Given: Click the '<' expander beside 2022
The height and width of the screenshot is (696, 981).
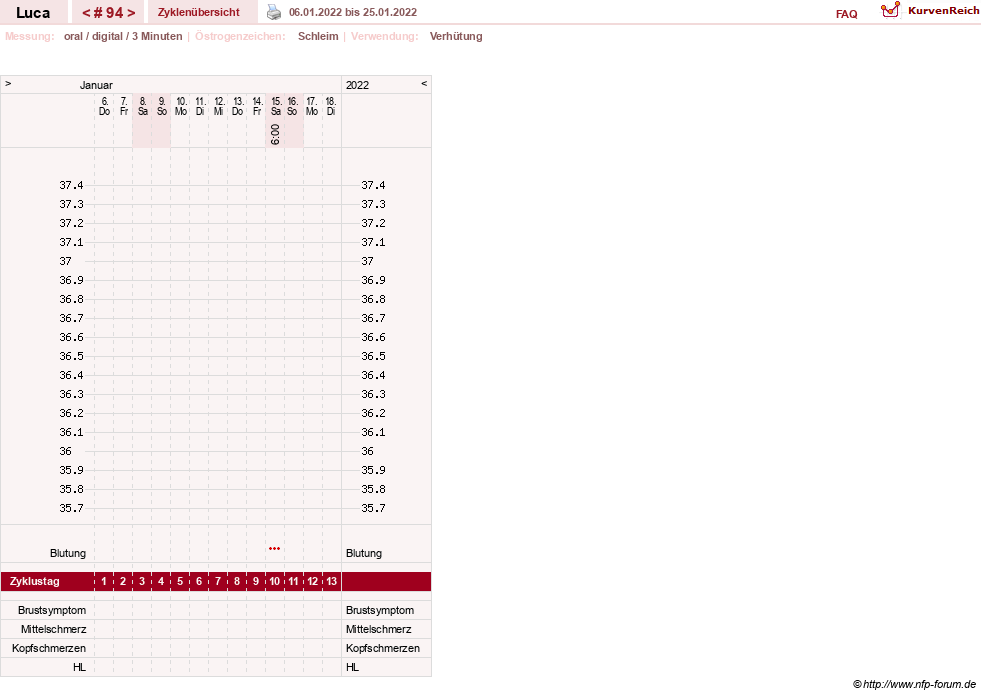Looking at the screenshot, I should coord(424,83).
